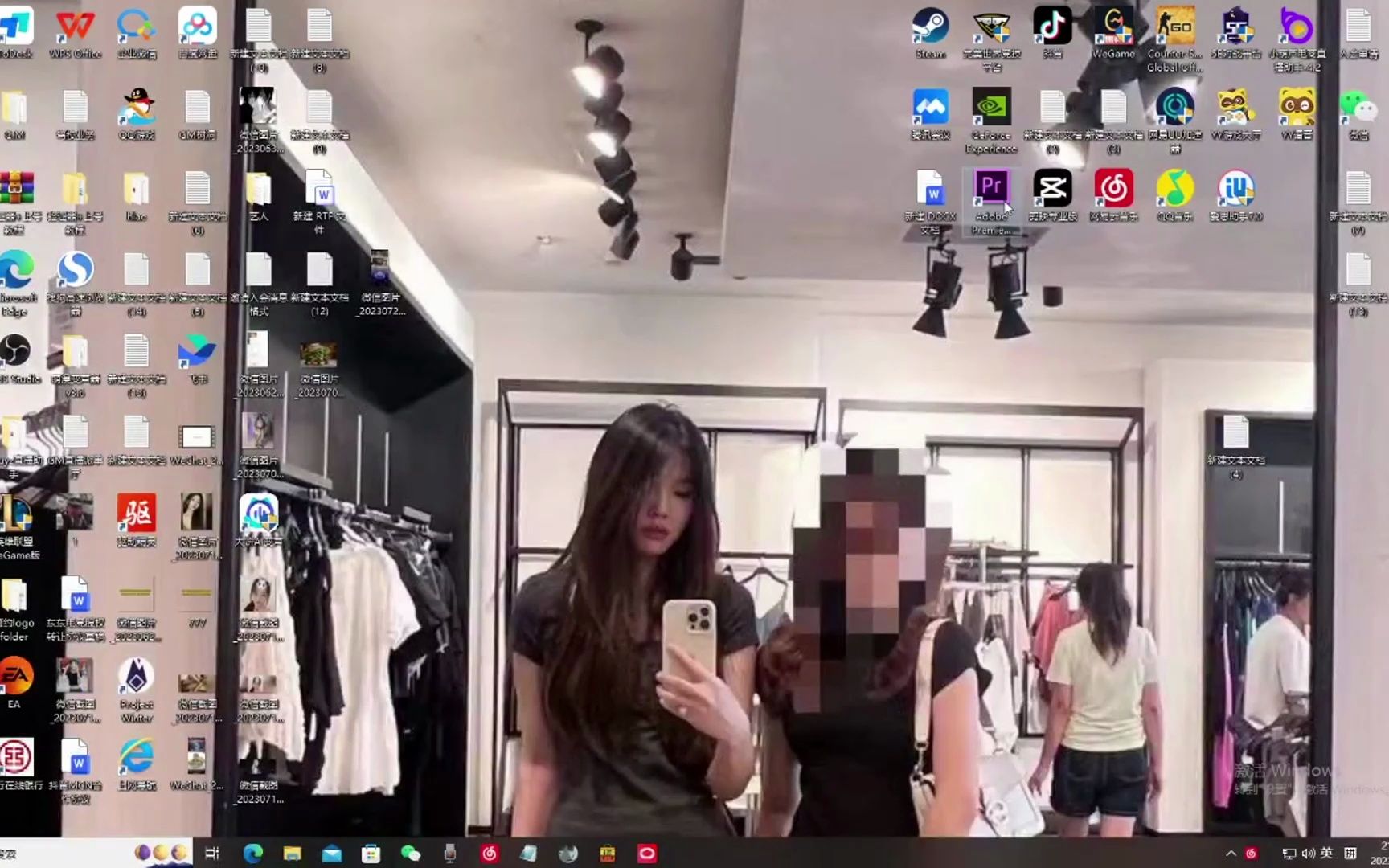Open the Tencent Meeting desktop shortcut
The image size is (1389, 868).
930,114
